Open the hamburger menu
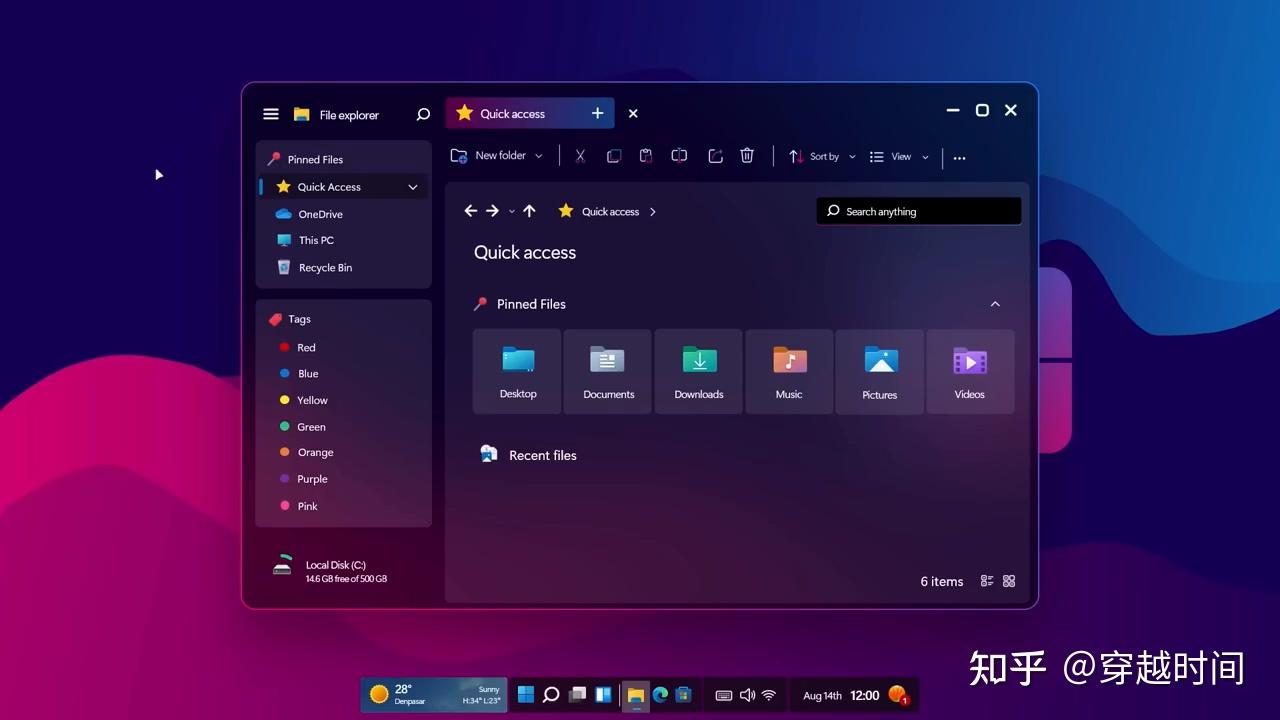The image size is (1280, 720). click(270, 114)
